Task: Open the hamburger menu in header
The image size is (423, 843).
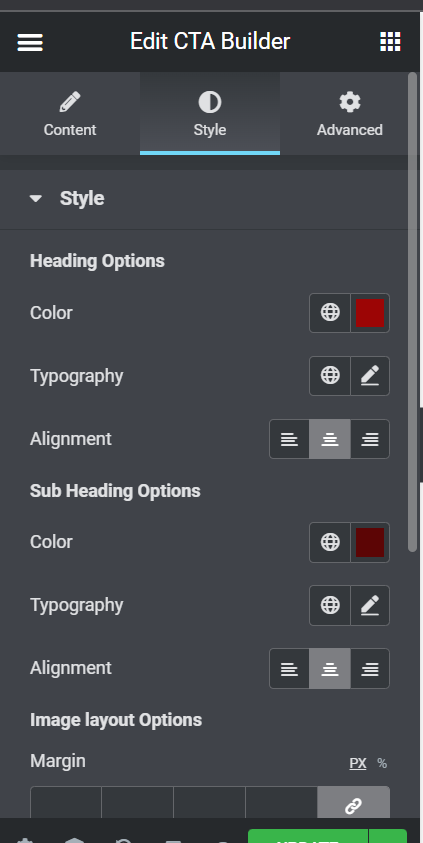Action: pyautogui.click(x=30, y=42)
